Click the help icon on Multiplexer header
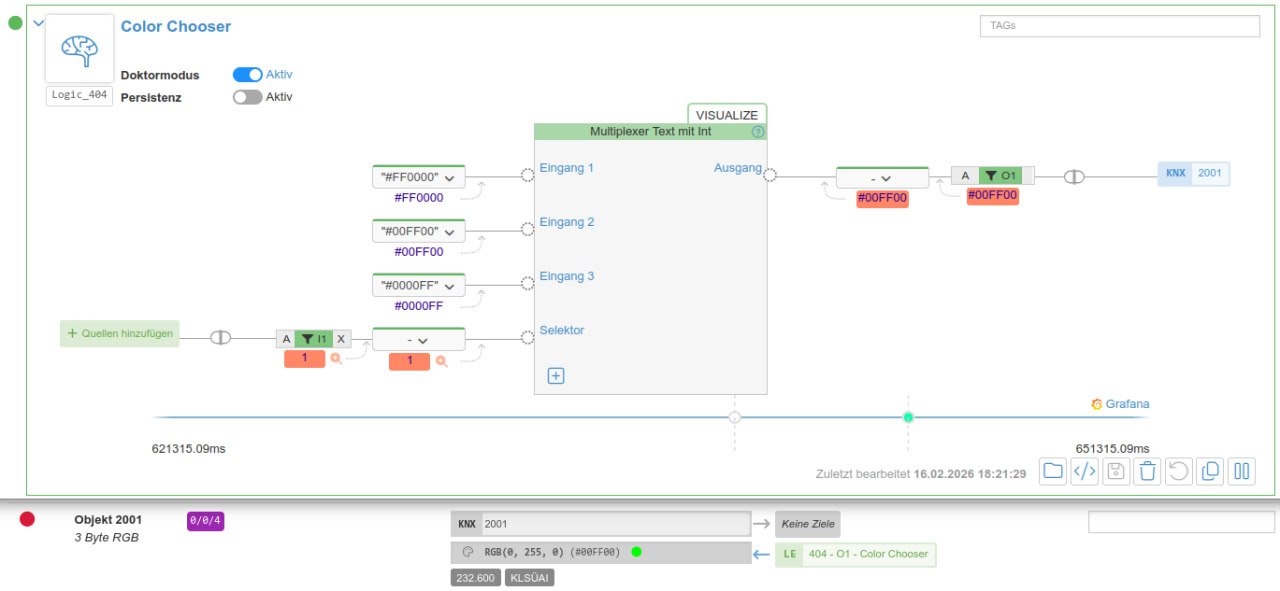Screen dimensions: 1280x591 click(x=757, y=132)
